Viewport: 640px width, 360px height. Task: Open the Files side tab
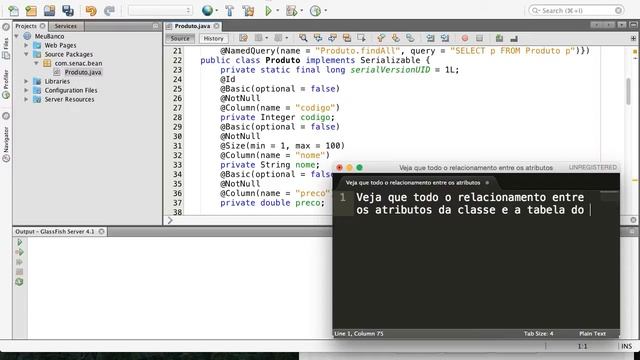point(6,48)
